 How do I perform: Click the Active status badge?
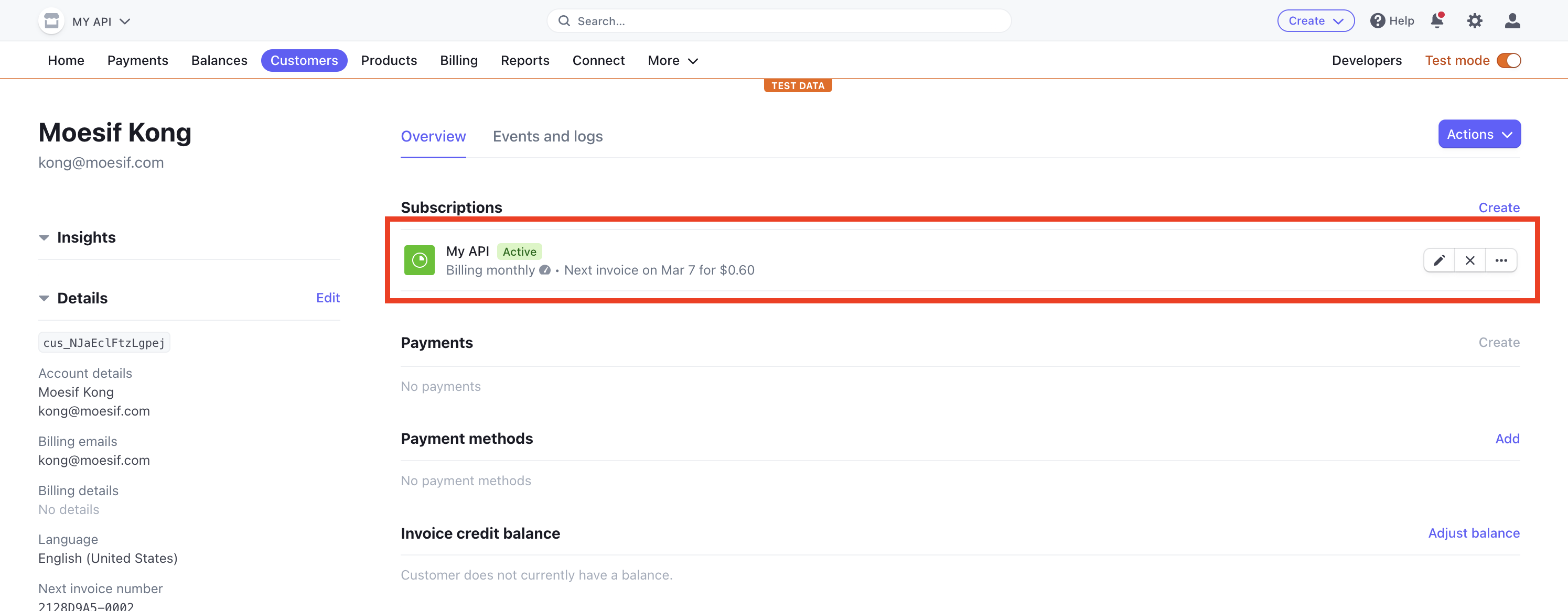519,251
